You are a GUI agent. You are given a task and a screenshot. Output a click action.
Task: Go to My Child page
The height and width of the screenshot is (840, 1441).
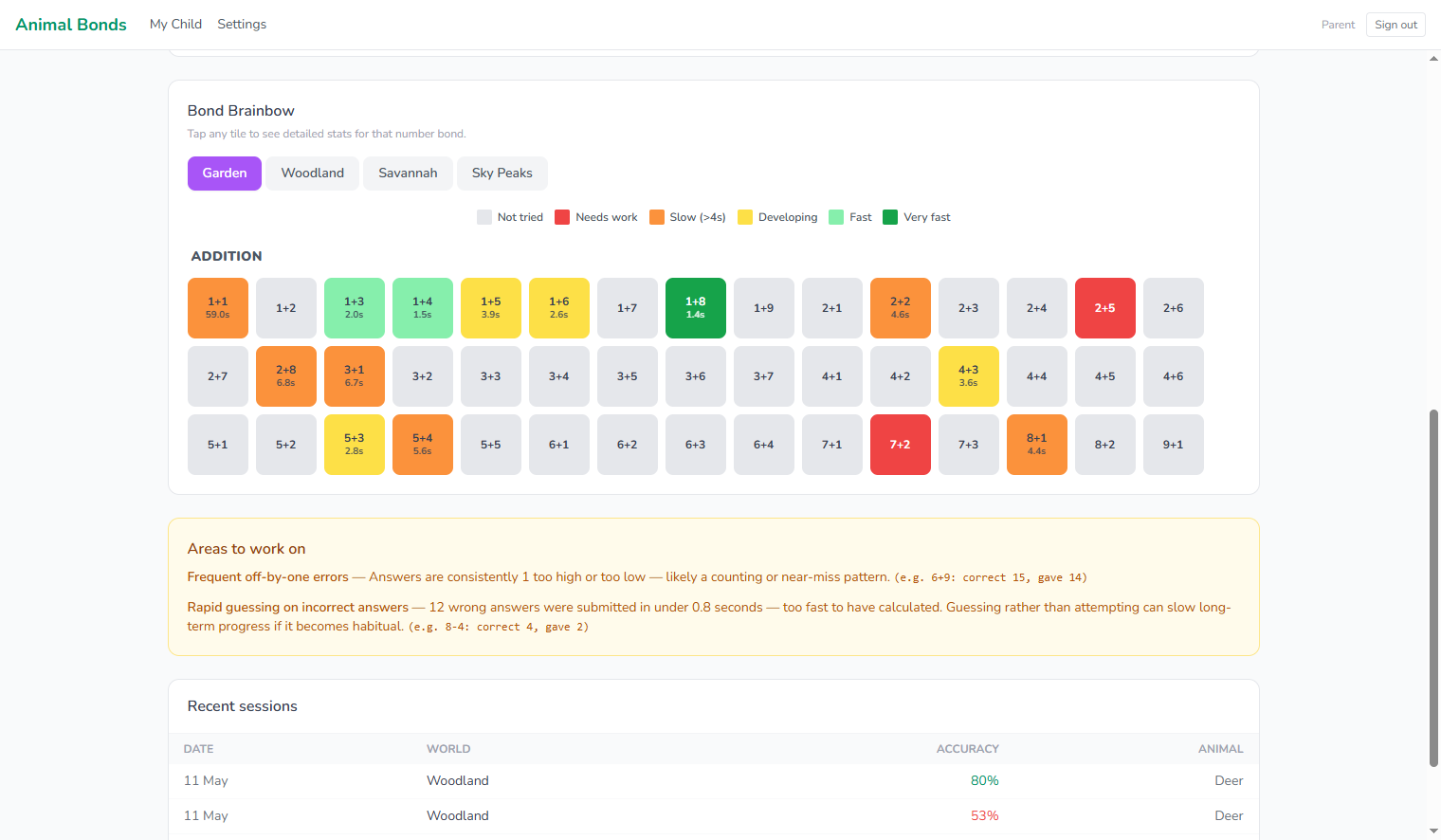point(175,25)
